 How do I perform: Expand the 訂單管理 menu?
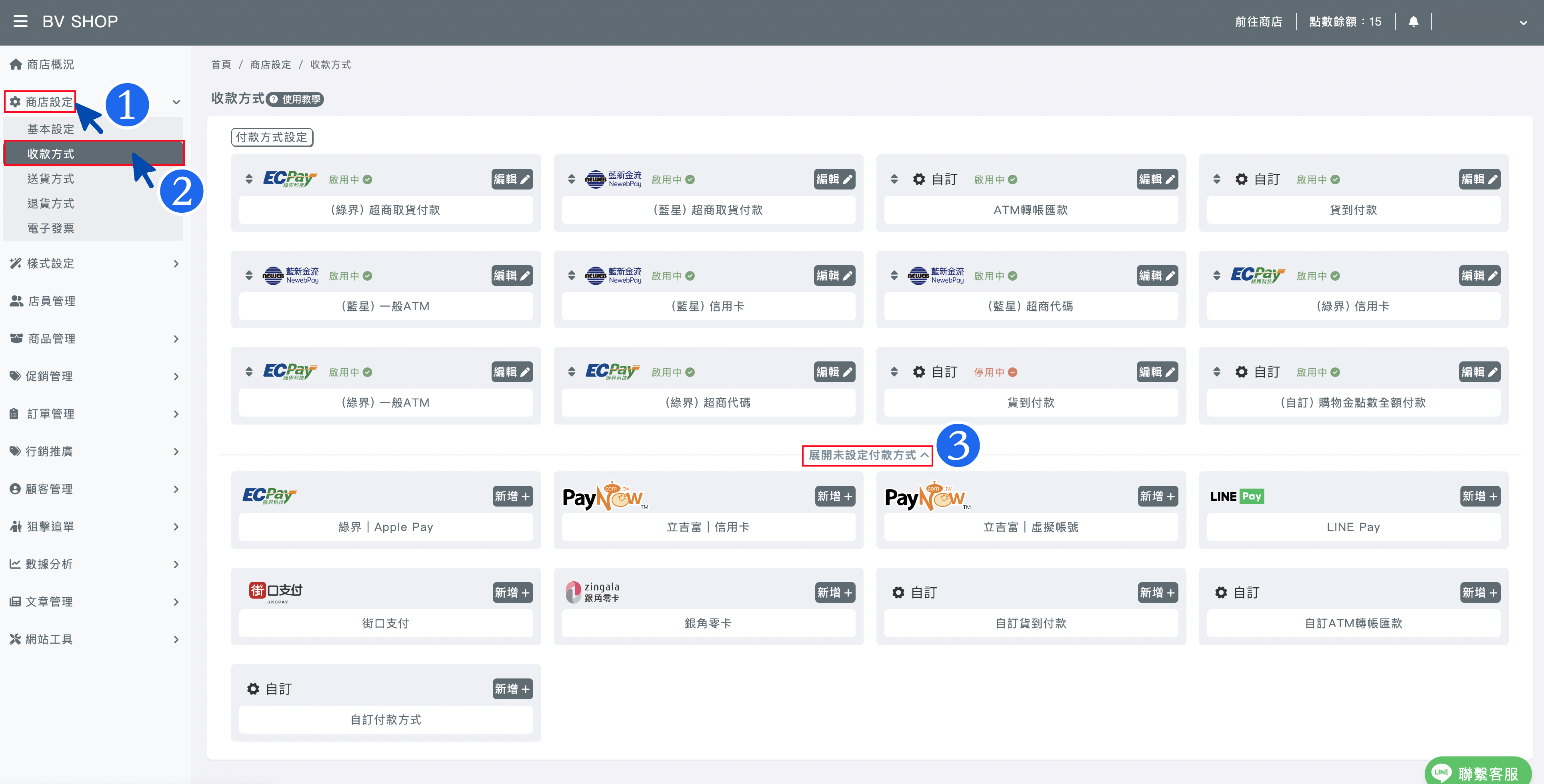[95, 413]
